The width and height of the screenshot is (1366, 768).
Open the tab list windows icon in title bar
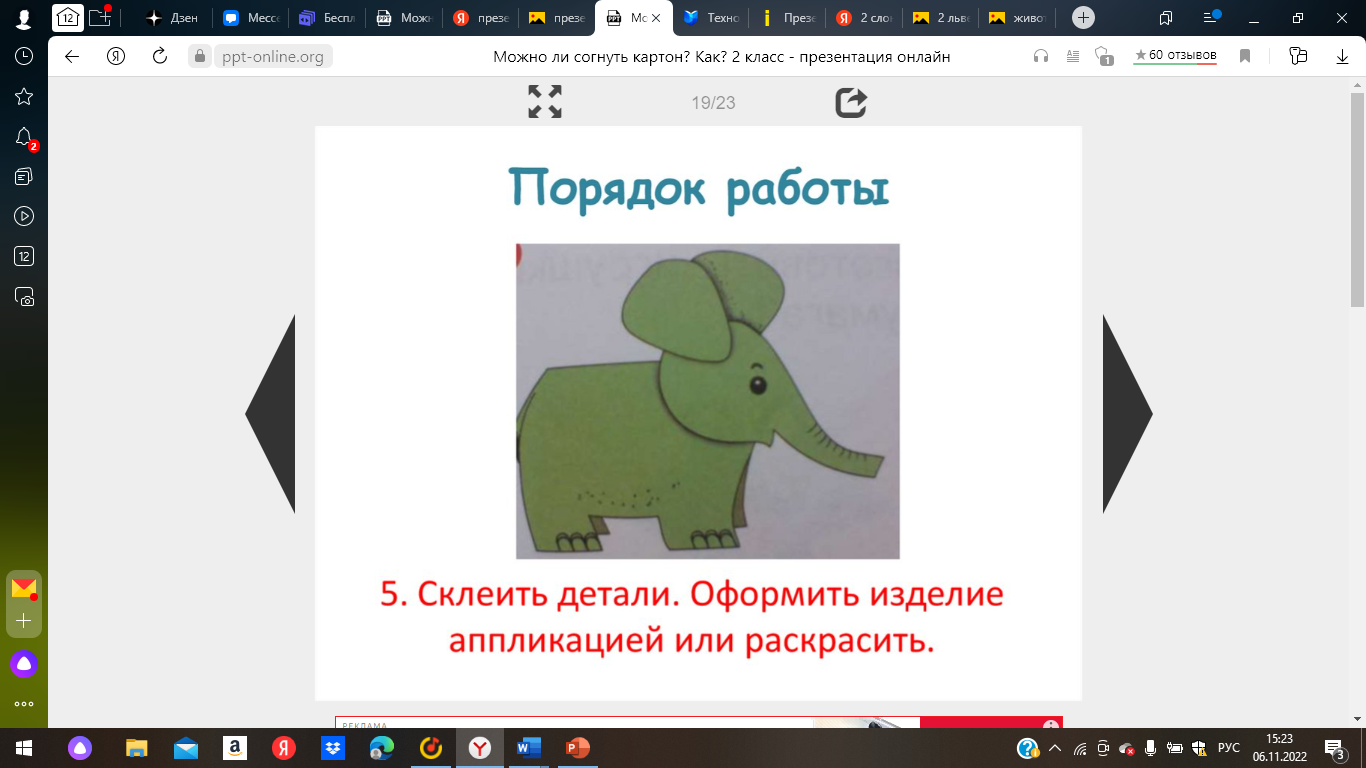[x=1166, y=18]
